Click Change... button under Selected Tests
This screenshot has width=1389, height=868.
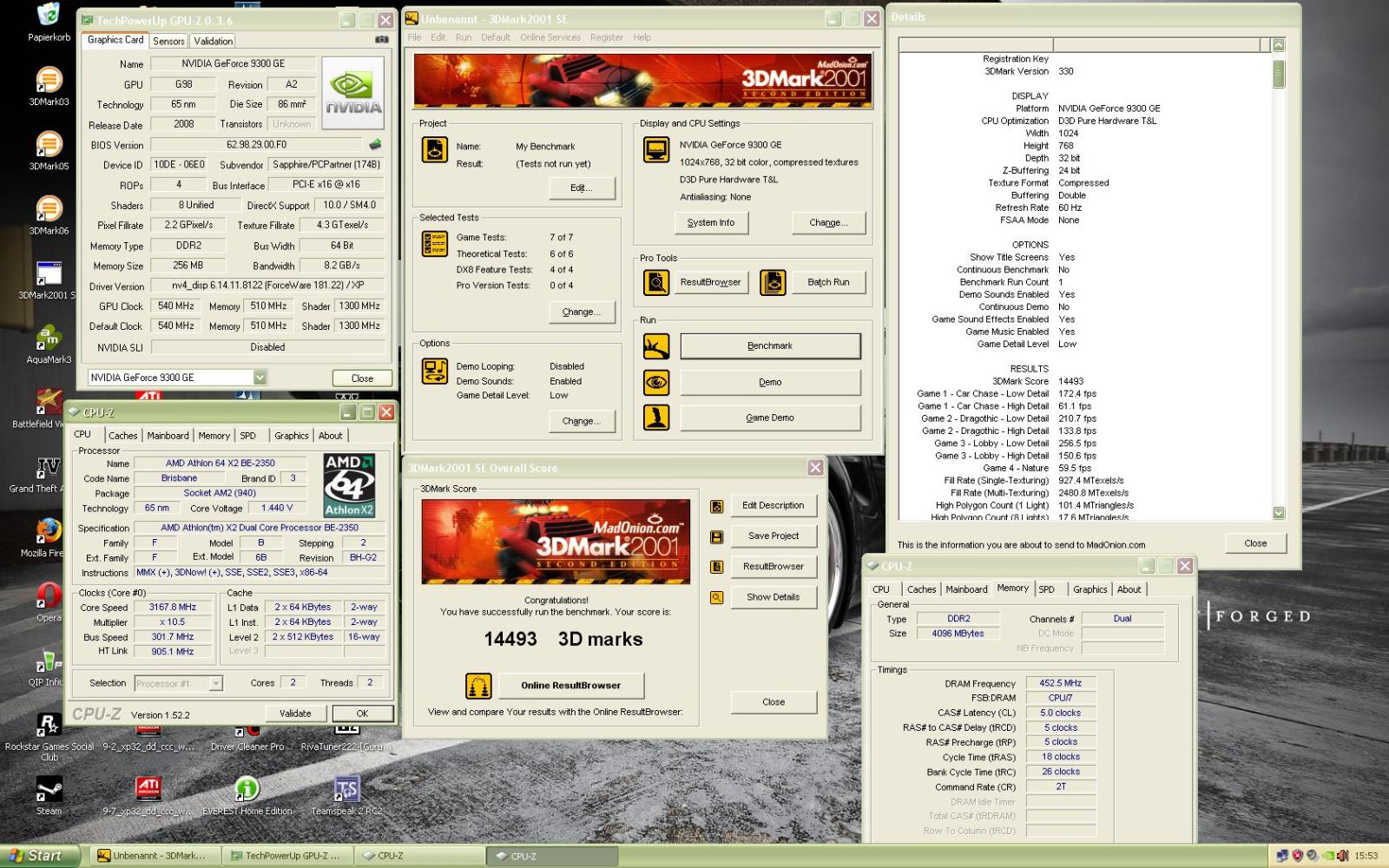pos(582,312)
